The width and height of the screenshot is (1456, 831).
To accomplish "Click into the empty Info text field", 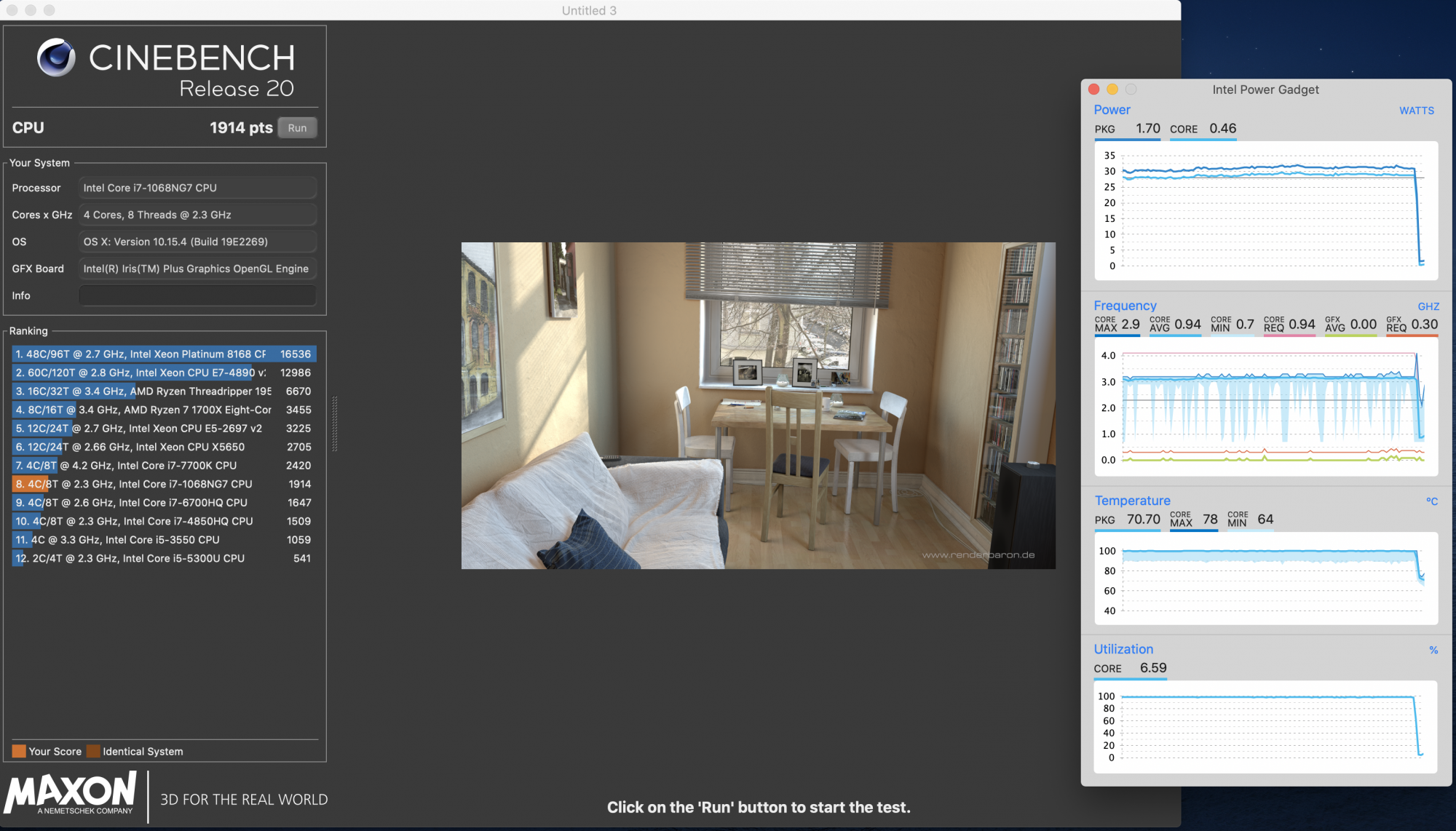I will (197, 295).
